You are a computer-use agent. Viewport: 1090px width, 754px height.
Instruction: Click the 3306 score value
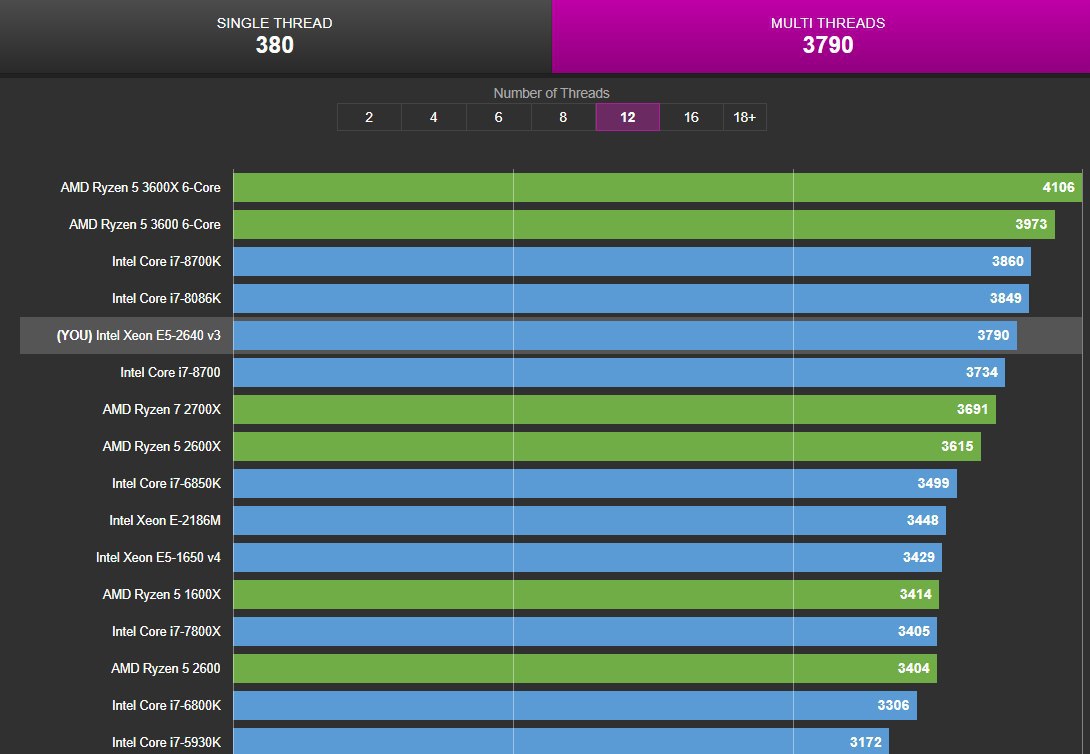tap(893, 705)
